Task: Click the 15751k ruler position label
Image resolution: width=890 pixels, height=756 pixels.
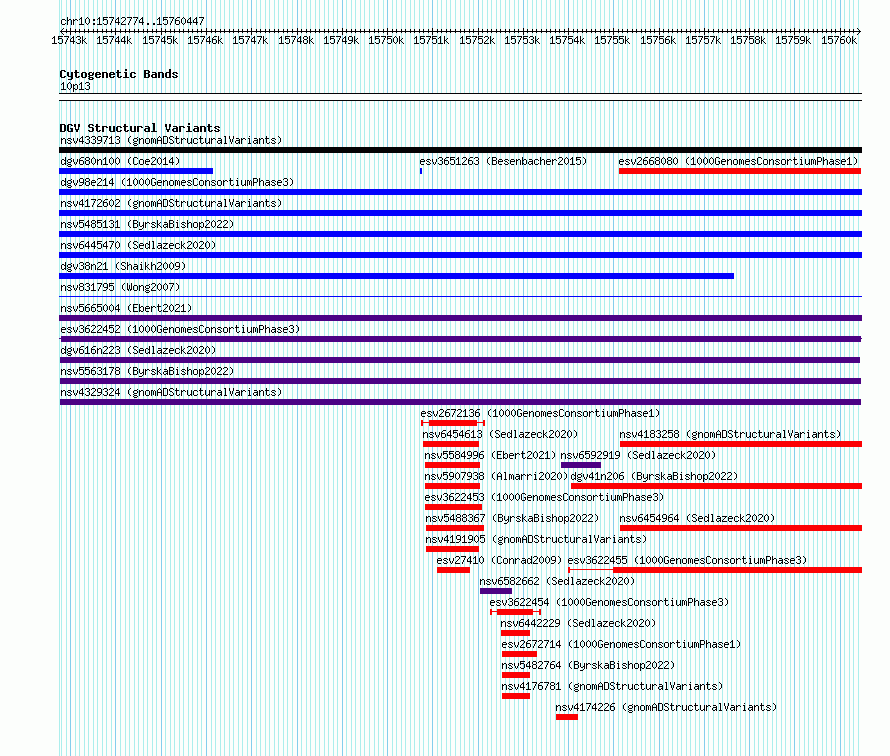Action: (x=431, y=40)
